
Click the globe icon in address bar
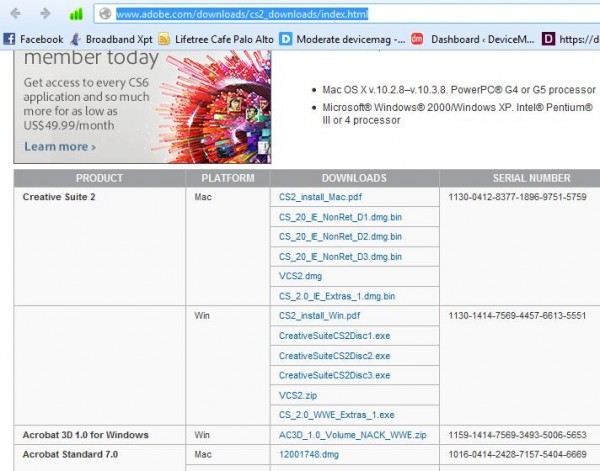104,14
